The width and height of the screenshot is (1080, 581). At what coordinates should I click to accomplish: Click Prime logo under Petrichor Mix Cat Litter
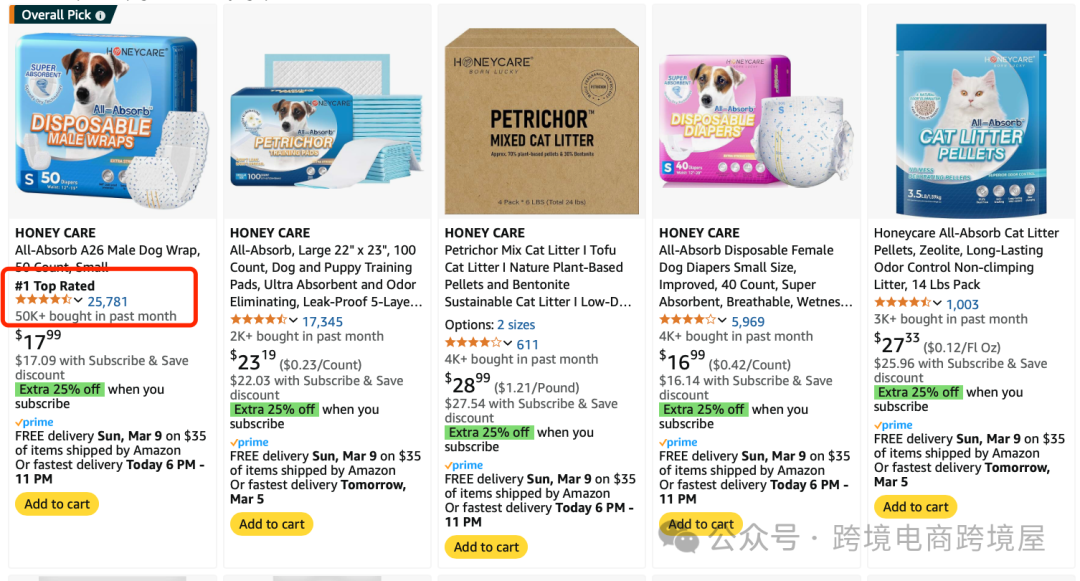point(464,465)
